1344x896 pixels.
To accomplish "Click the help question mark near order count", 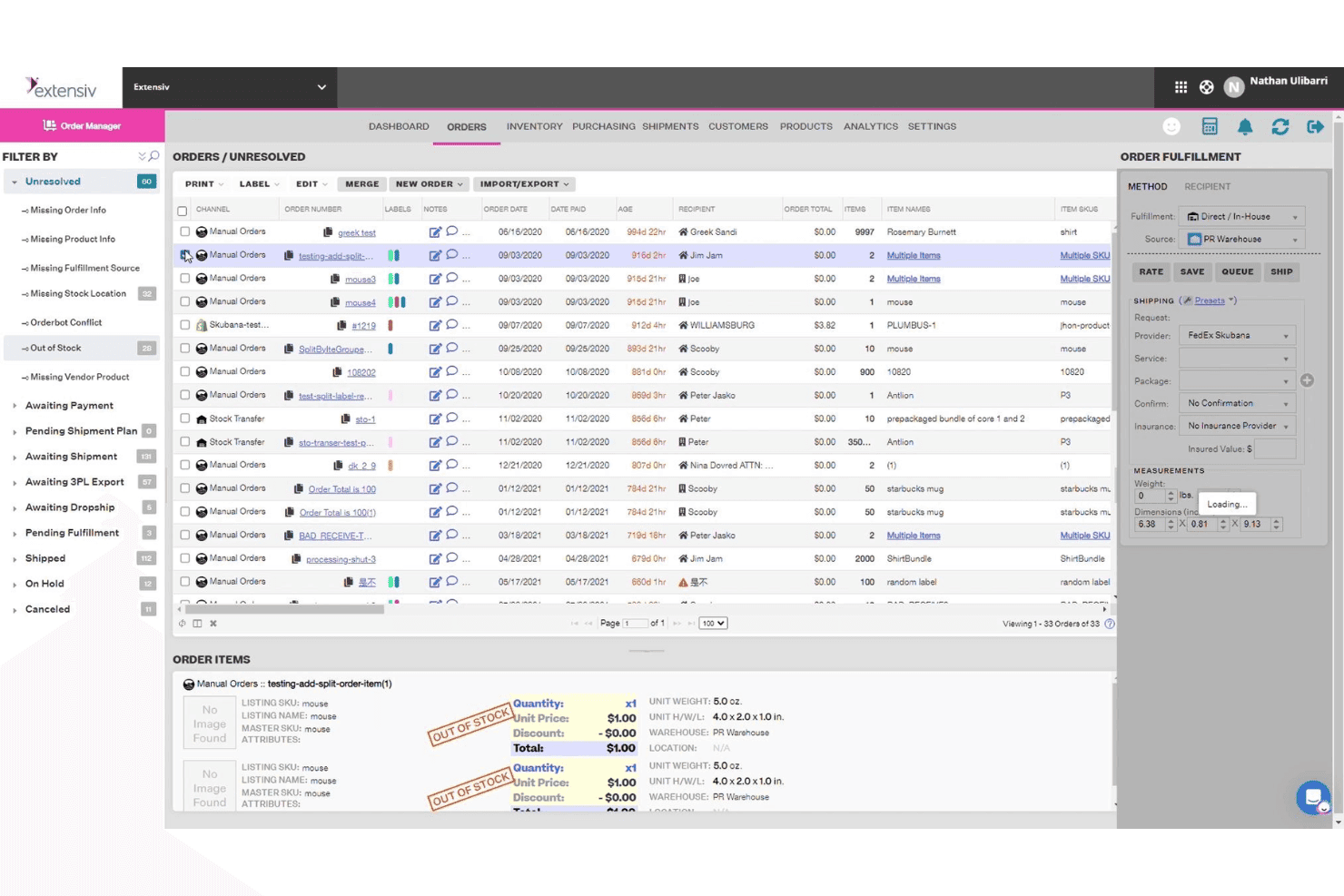I will pos(1109,624).
